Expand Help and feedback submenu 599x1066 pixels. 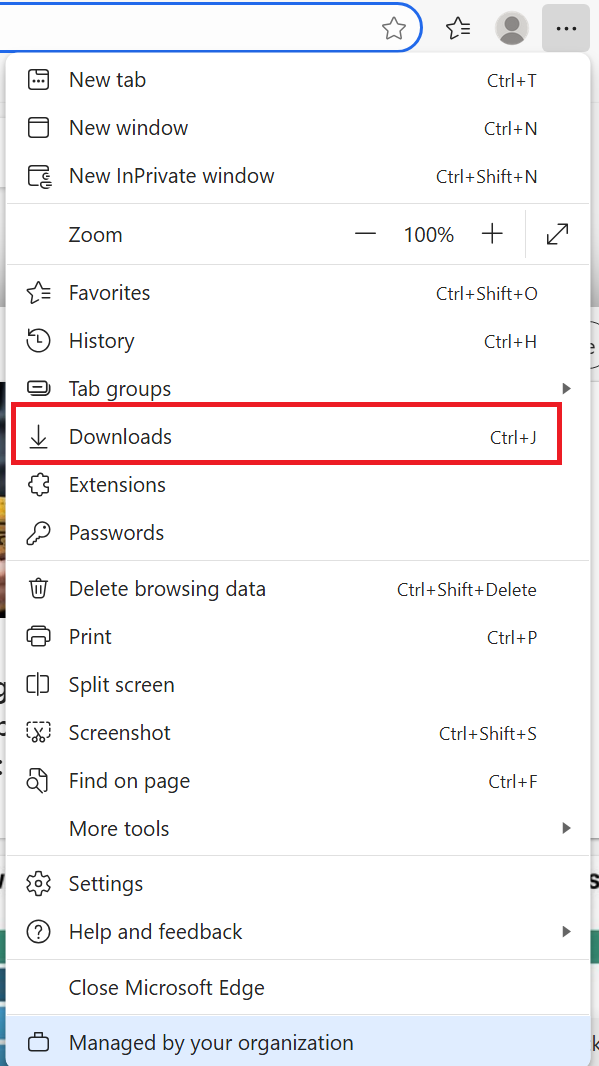tap(298, 931)
